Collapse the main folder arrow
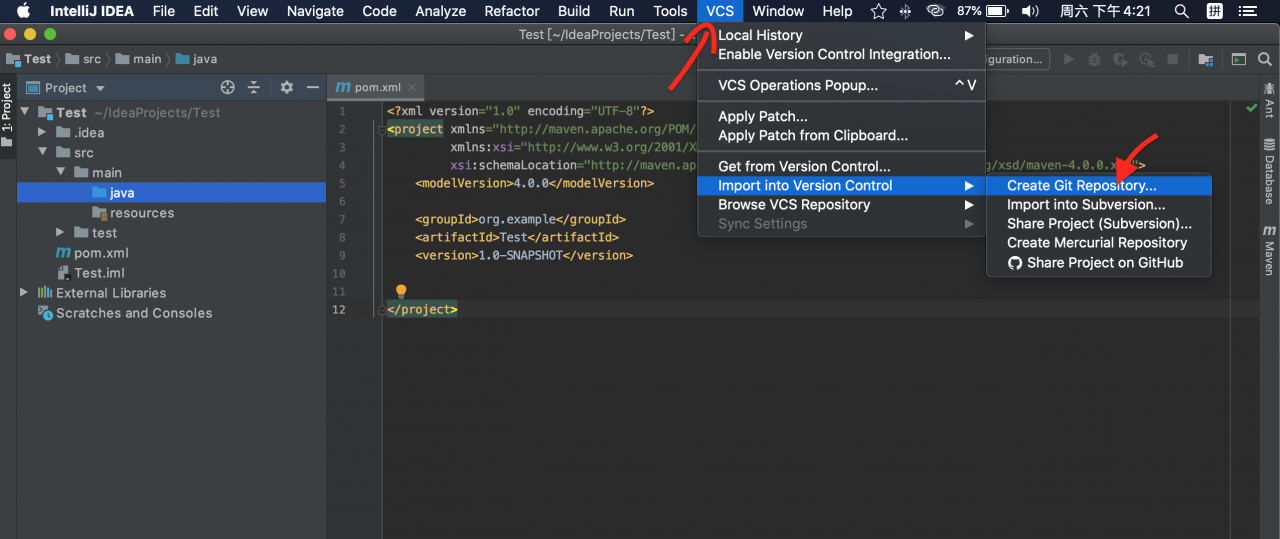Image resolution: width=1280 pixels, height=539 pixels. point(60,172)
